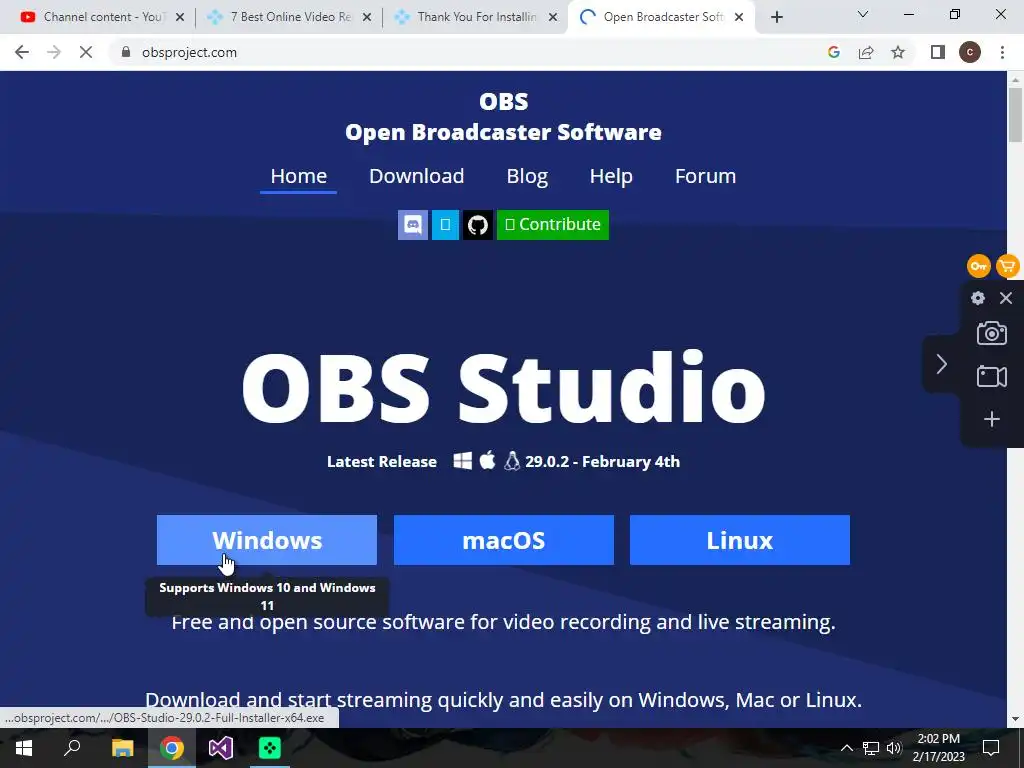Open the Blog nav link
The height and width of the screenshot is (768, 1024).
tap(527, 176)
